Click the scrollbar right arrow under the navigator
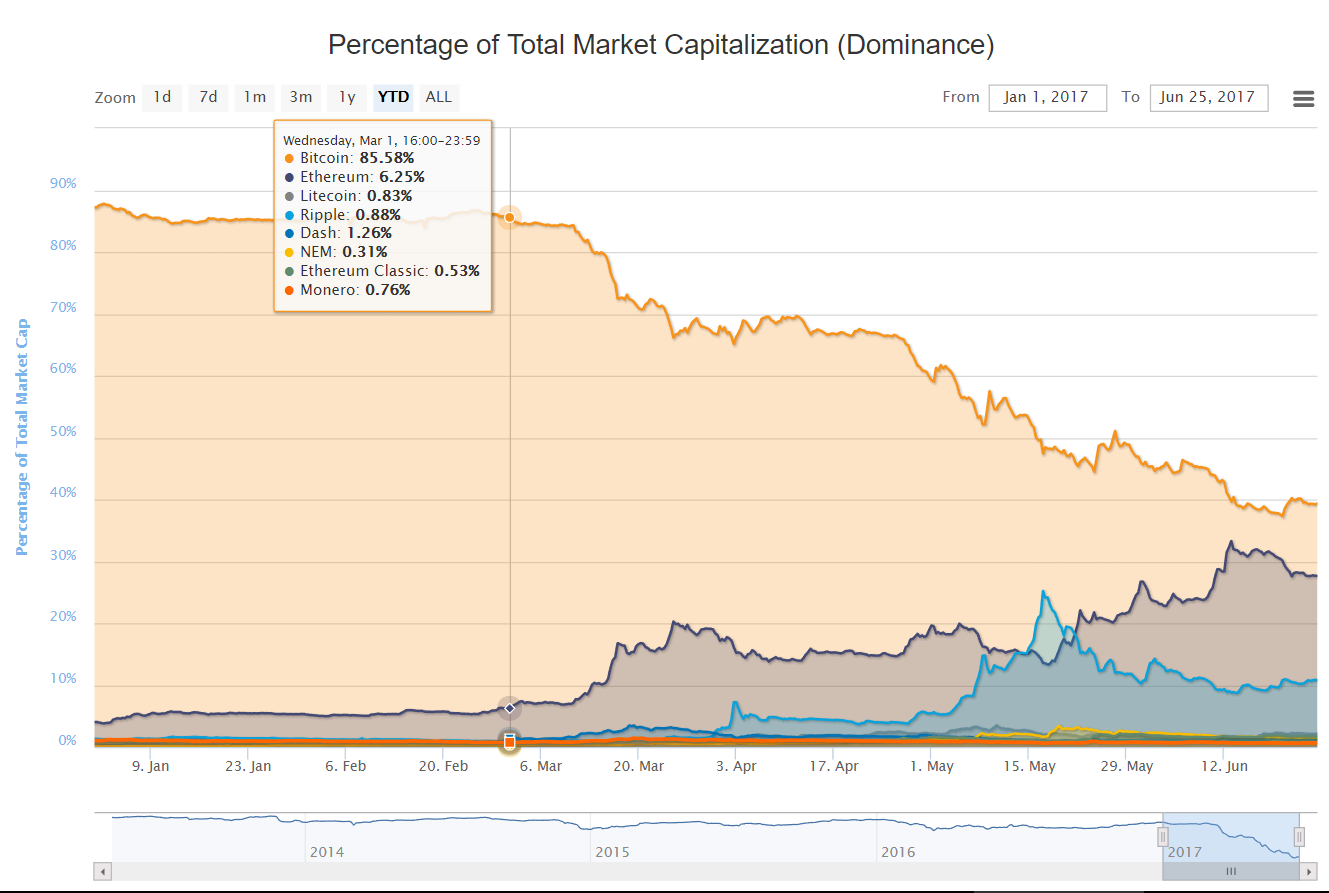Image resolution: width=1329 pixels, height=893 pixels. [x=1309, y=871]
